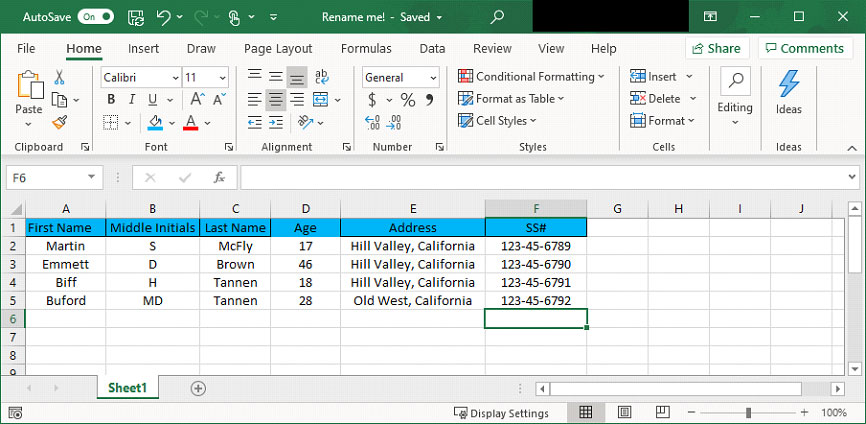
Task: Click the Decrease Indent icon
Action: (255, 122)
